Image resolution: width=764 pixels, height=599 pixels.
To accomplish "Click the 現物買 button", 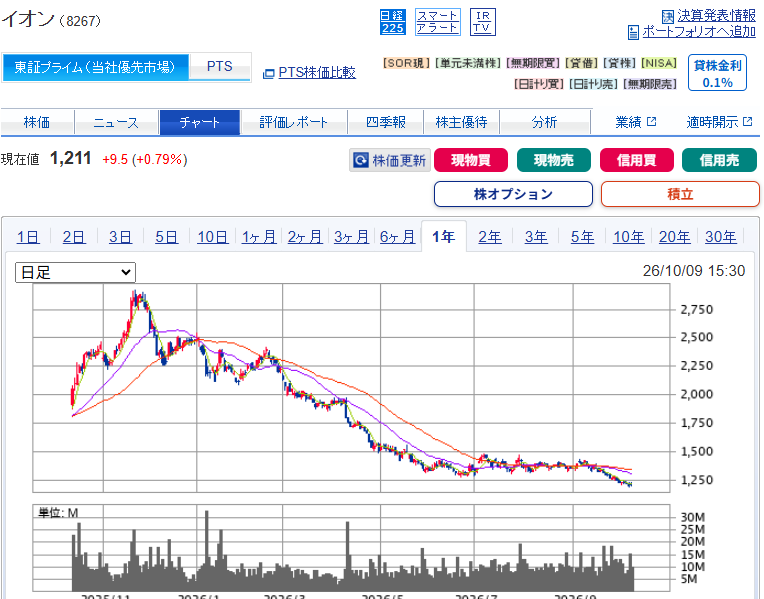I will pyautogui.click(x=471, y=160).
